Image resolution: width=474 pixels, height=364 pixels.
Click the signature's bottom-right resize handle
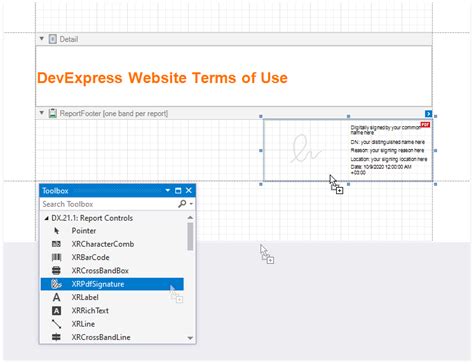pyautogui.click(x=435, y=184)
